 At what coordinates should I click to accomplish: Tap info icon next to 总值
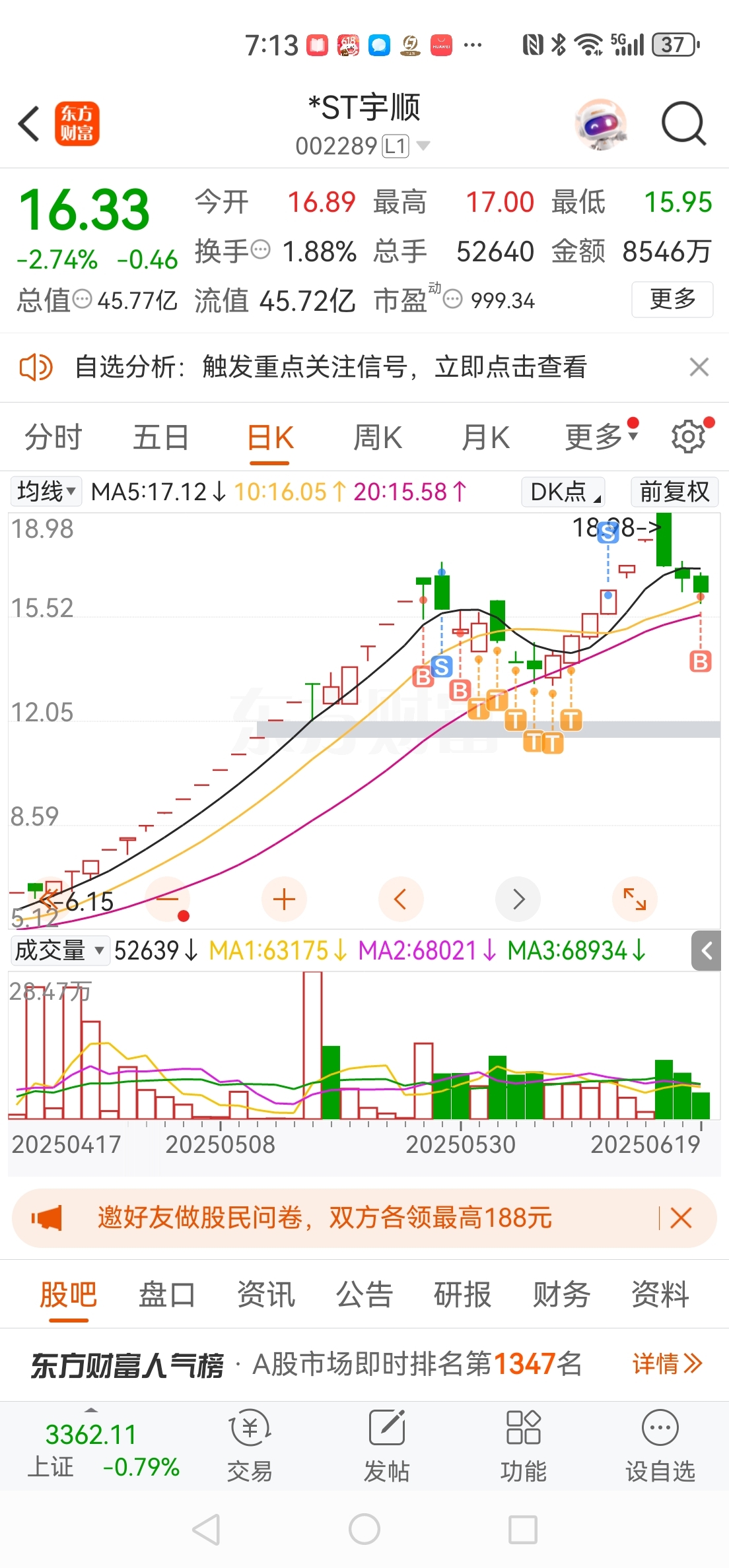click(x=82, y=300)
